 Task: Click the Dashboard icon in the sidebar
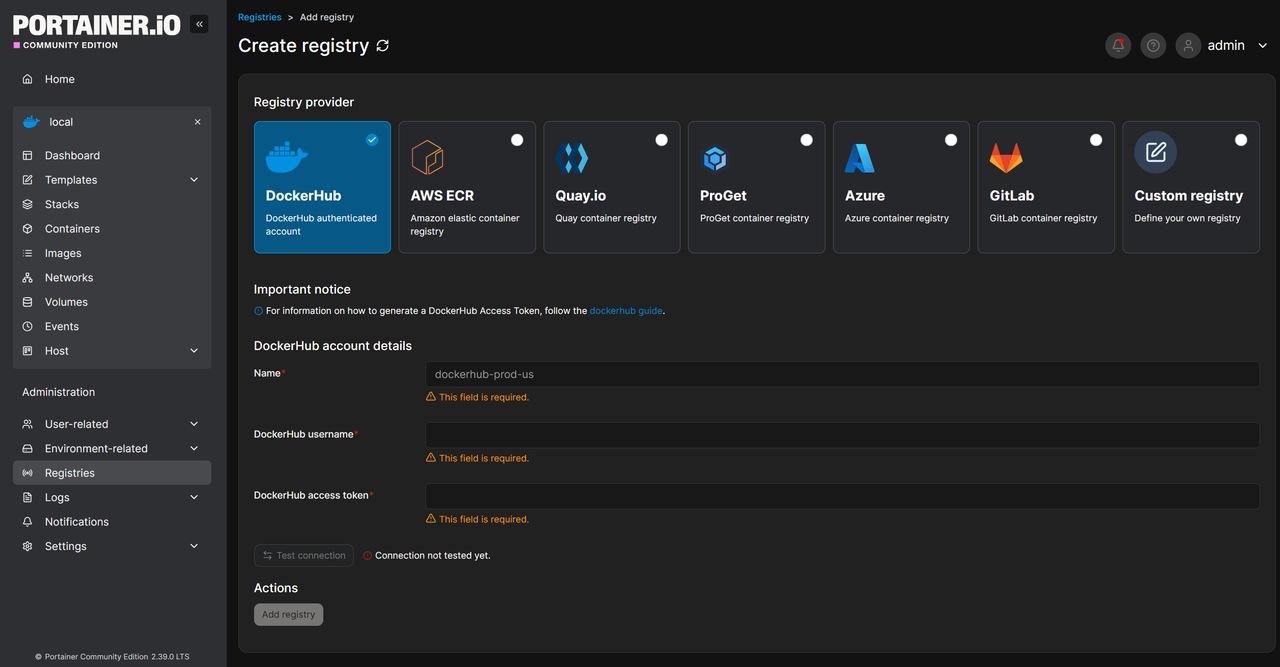(27, 156)
